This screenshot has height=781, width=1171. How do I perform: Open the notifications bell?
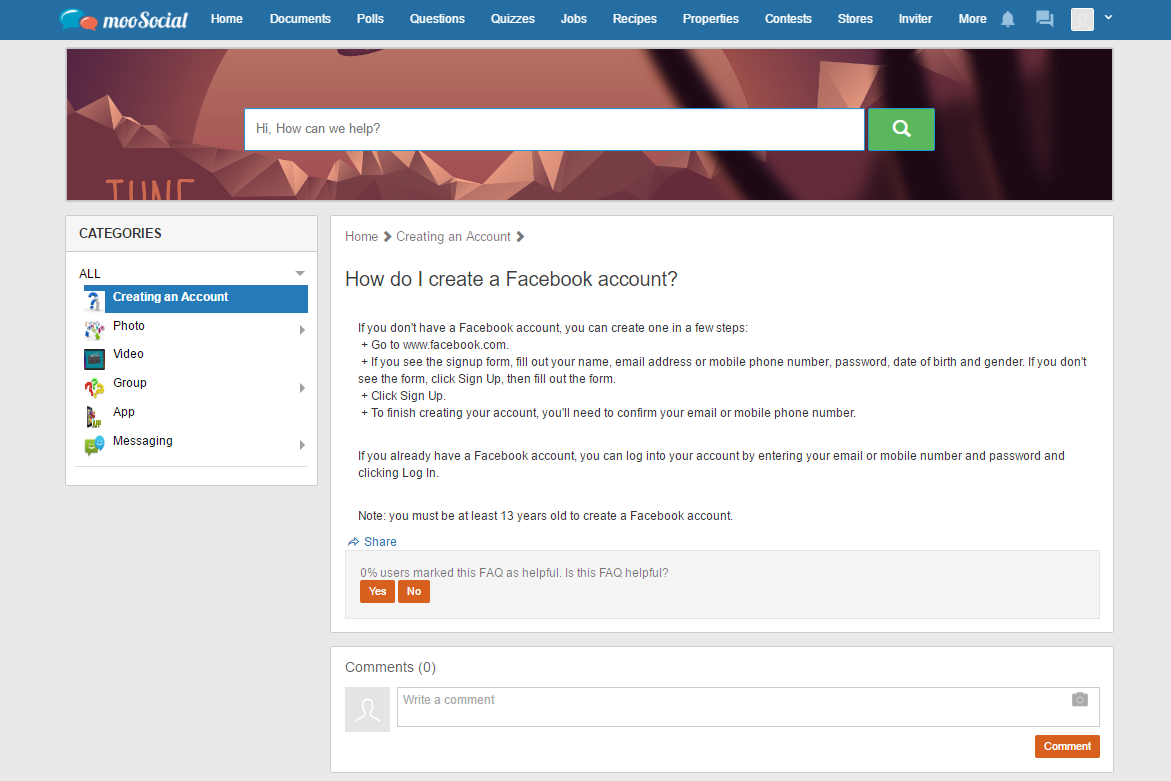click(x=1007, y=19)
